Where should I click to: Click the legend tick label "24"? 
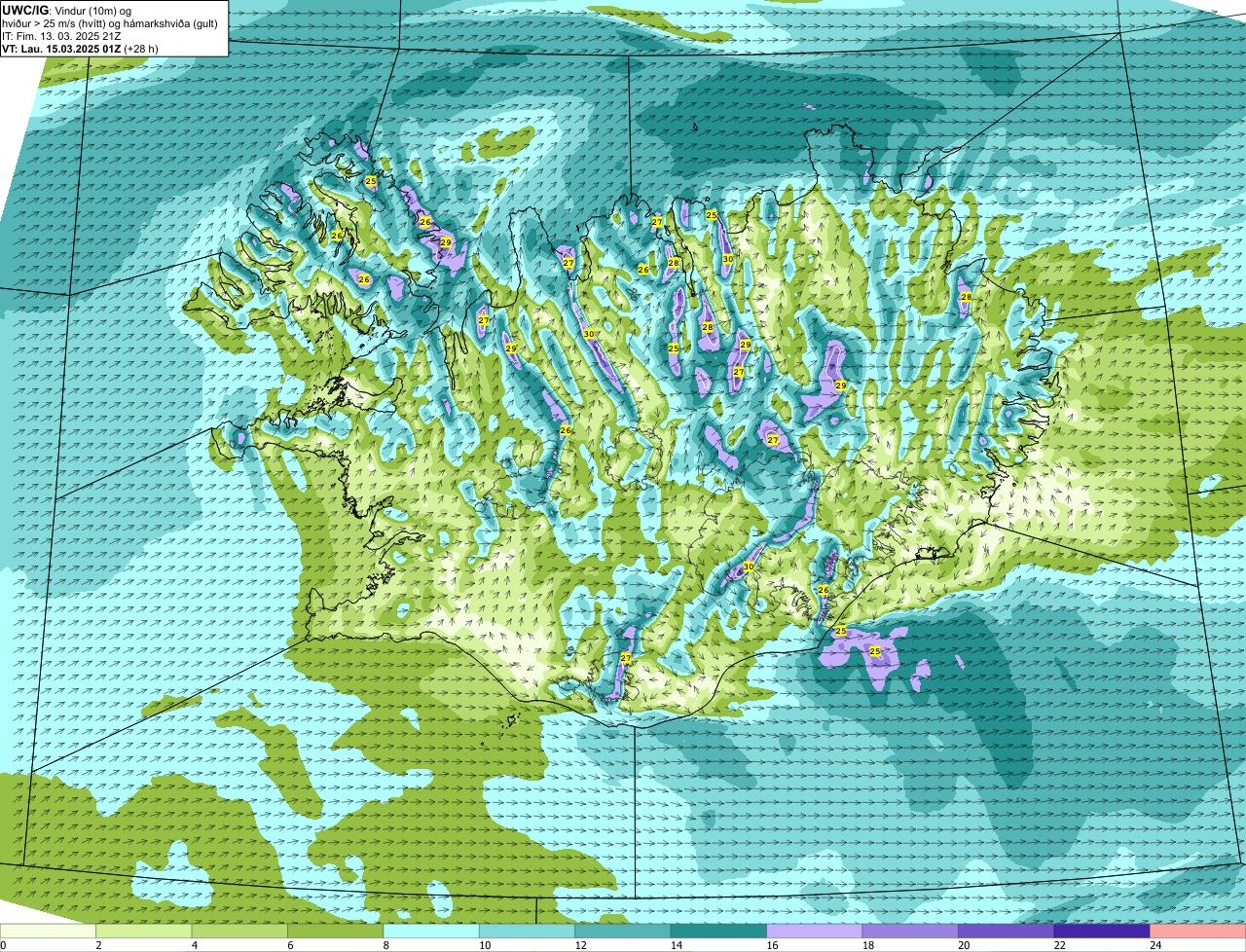pyautogui.click(x=1155, y=945)
